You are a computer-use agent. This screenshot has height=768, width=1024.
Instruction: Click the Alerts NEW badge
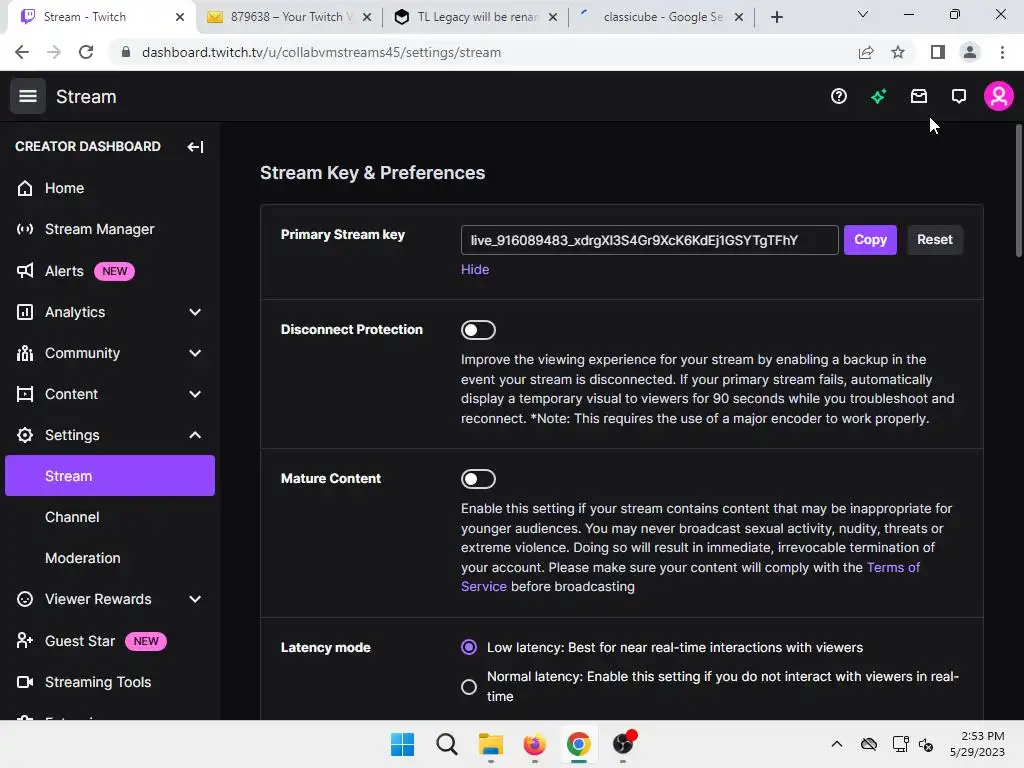(114, 271)
